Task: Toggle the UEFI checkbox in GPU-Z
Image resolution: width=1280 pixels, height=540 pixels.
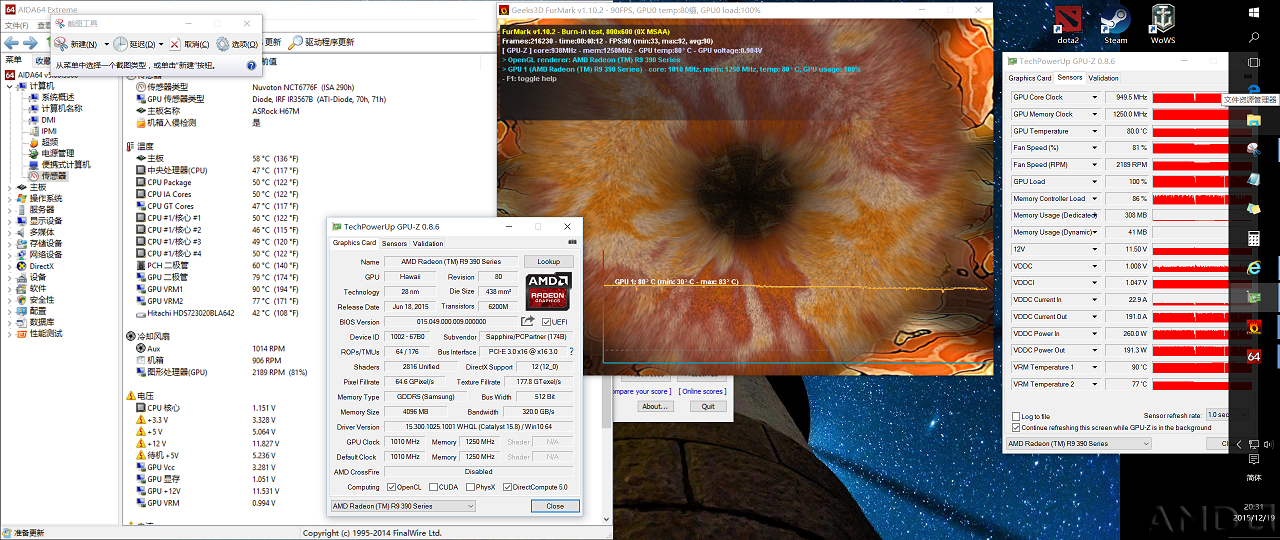Action: pyautogui.click(x=547, y=321)
